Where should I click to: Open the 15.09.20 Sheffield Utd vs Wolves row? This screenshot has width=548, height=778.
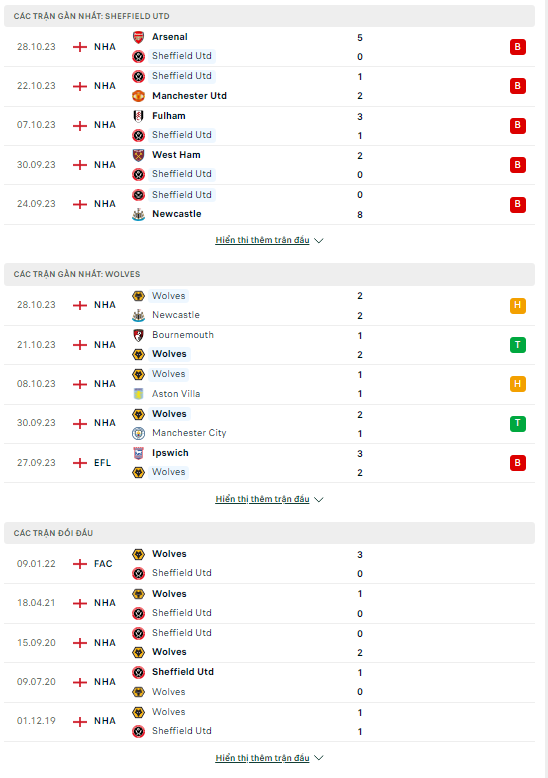point(270,643)
